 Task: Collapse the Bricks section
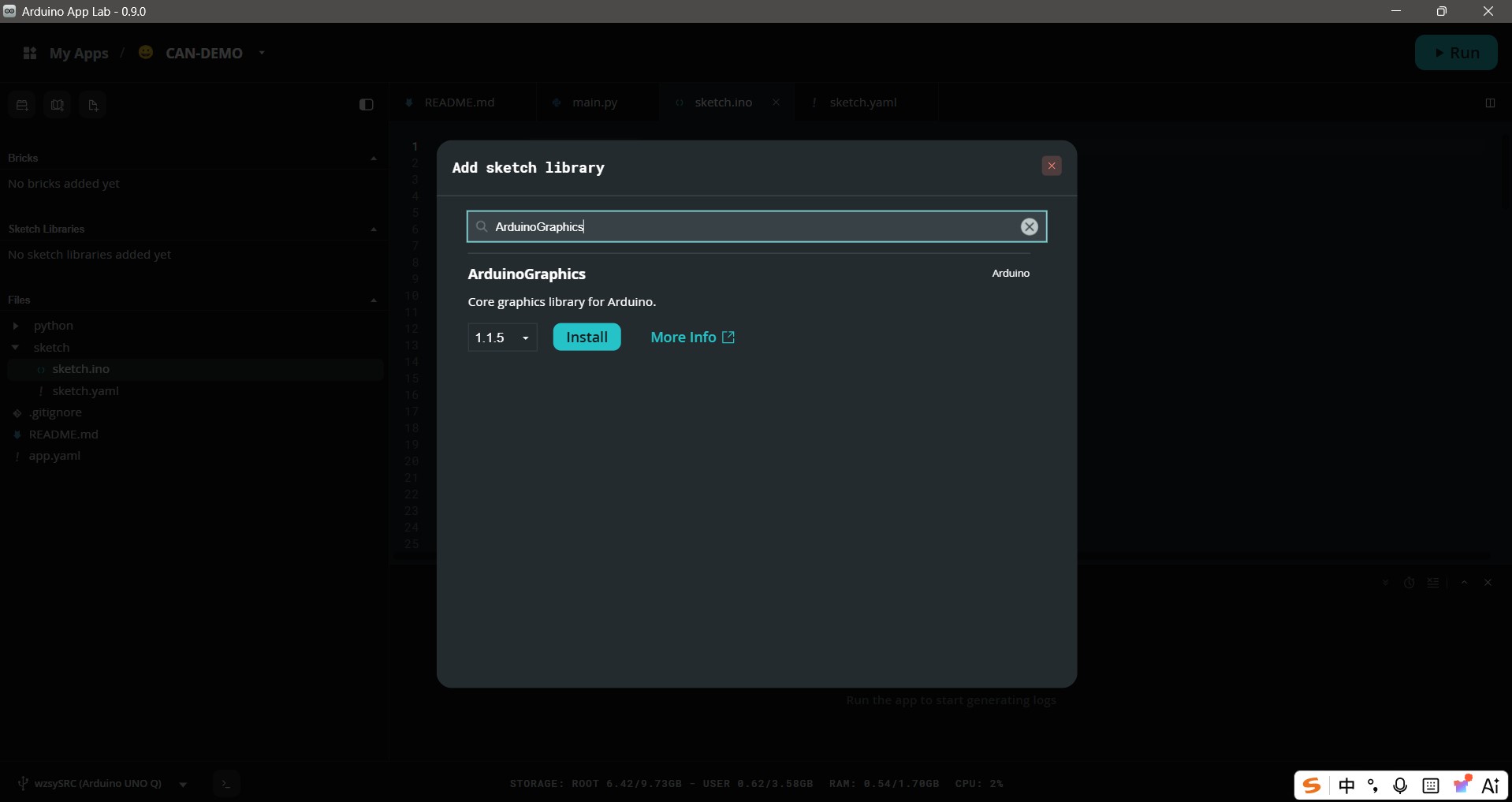click(374, 159)
